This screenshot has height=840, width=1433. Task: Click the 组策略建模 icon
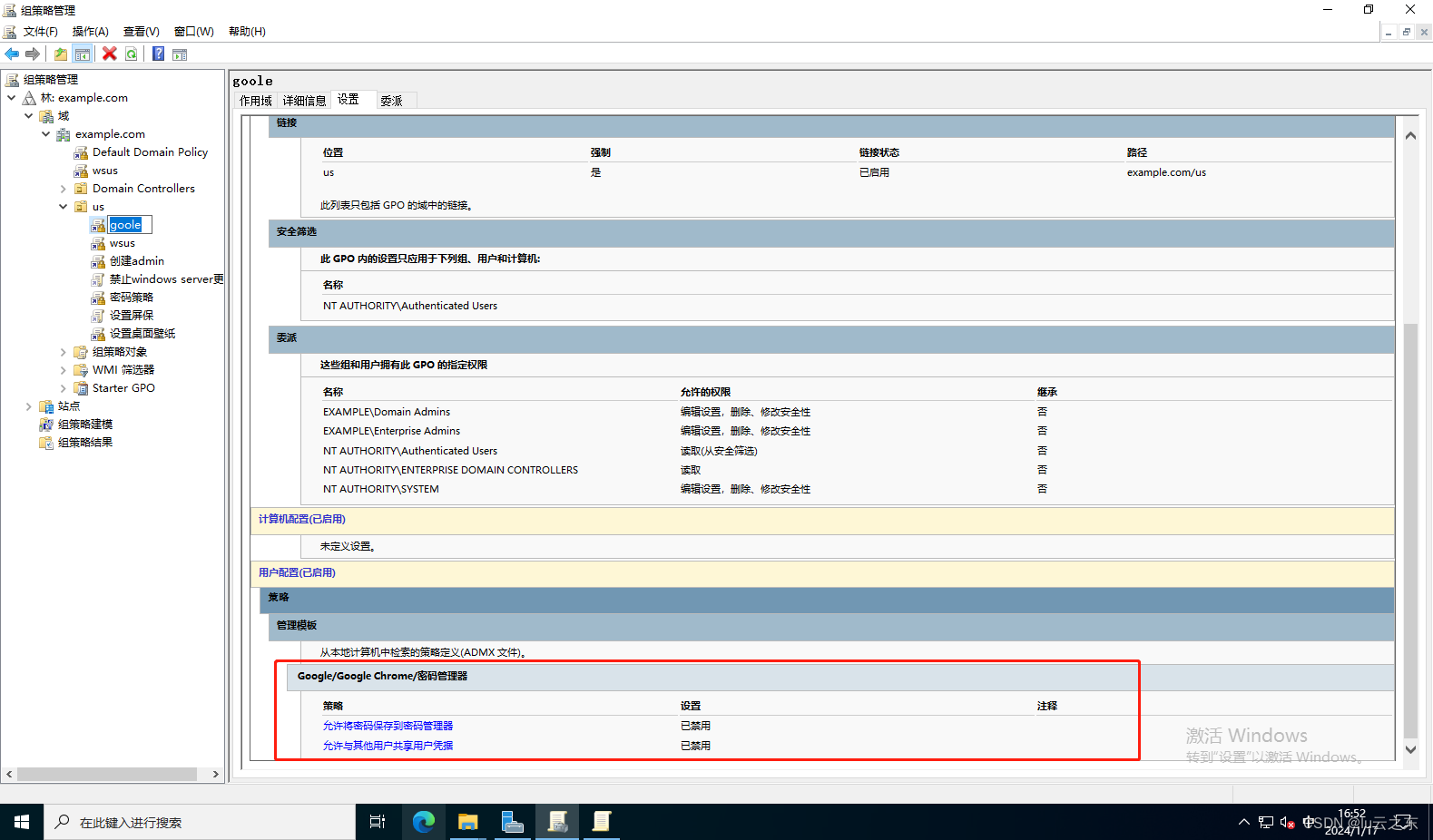coord(46,425)
